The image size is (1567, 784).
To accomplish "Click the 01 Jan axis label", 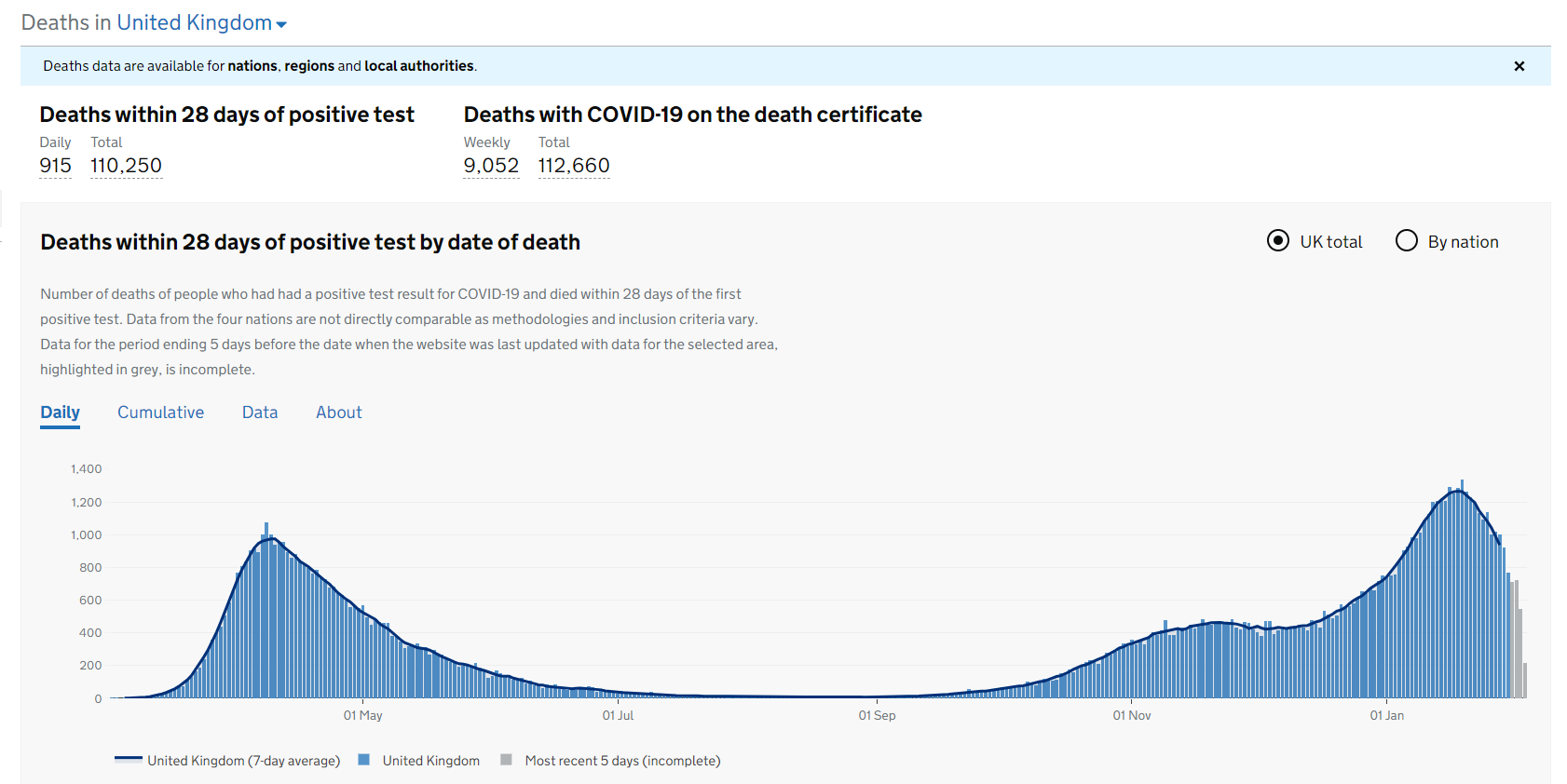I will [x=1386, y=715].
